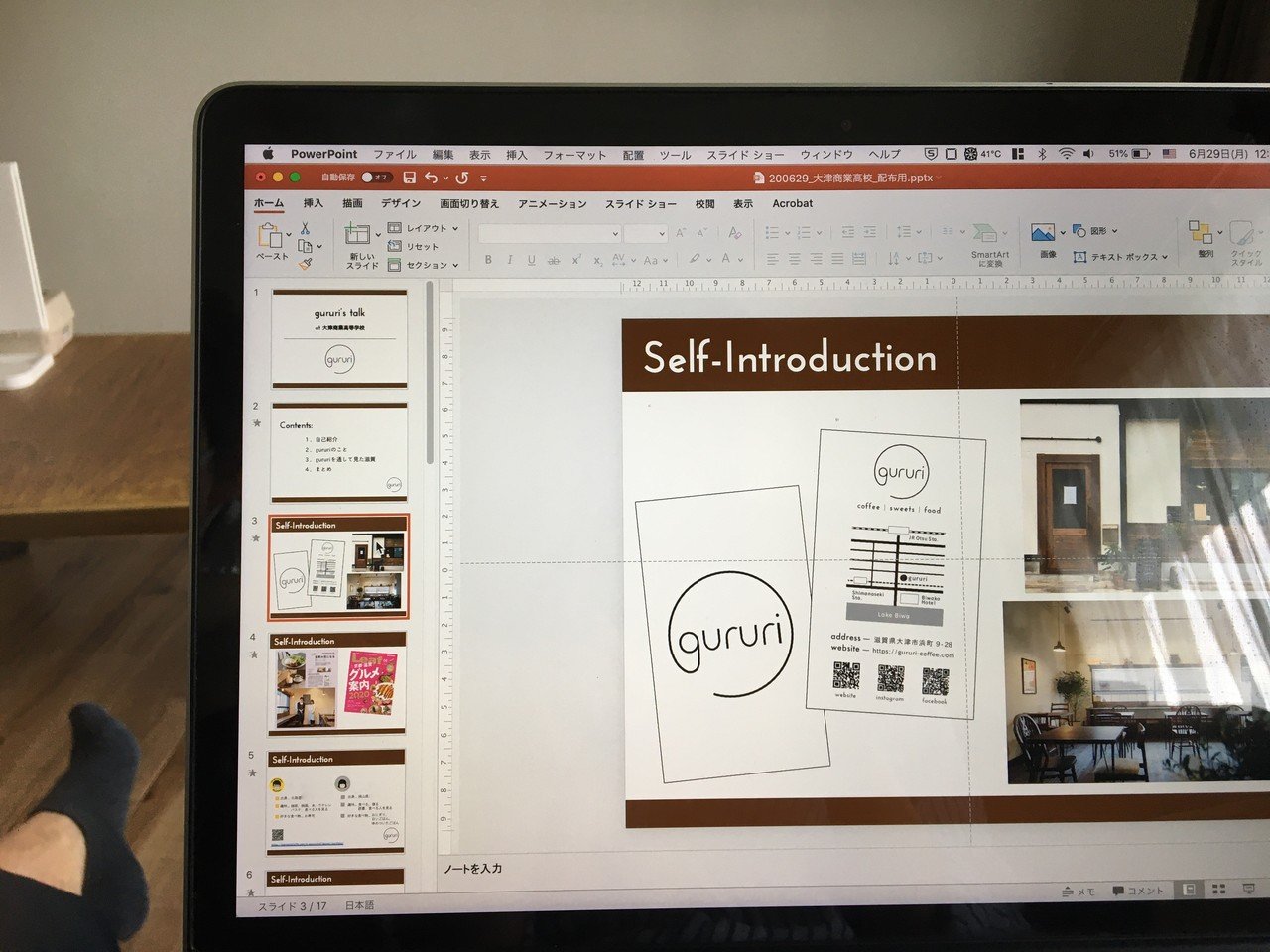The image size is (1270, 952).
Task: Open the ファイル menu
Action: 395,154
